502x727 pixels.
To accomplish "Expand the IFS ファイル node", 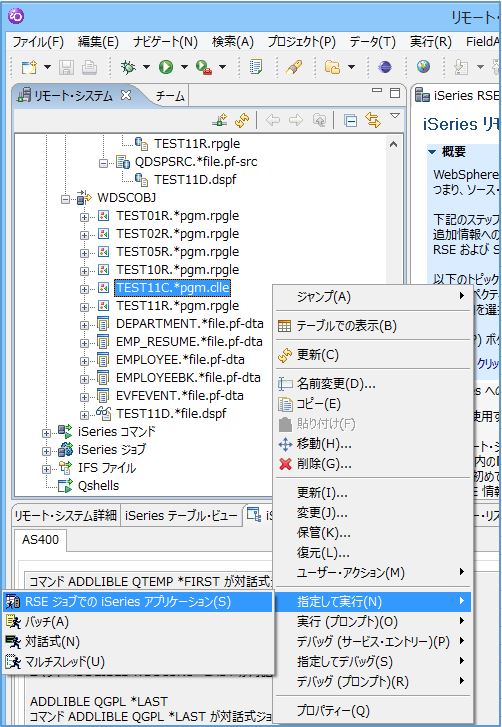I will point(46,469).
